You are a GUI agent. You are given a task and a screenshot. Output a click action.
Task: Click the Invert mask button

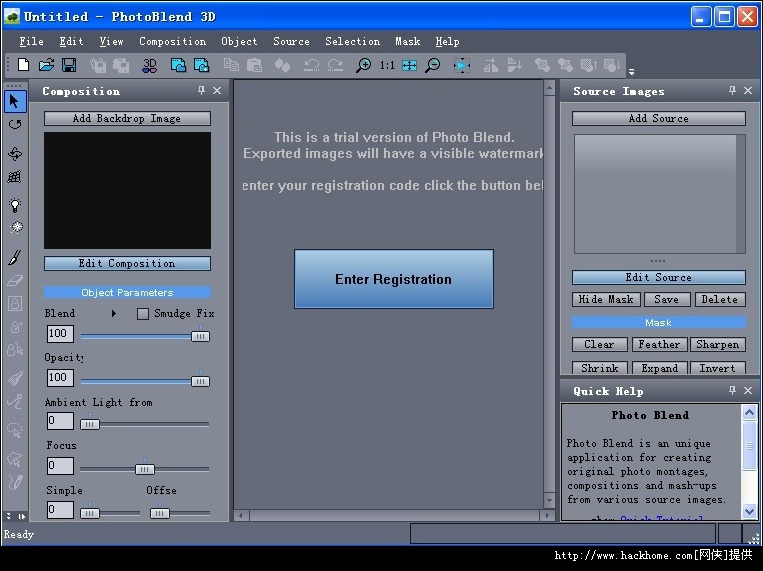(x=717, y=368)
